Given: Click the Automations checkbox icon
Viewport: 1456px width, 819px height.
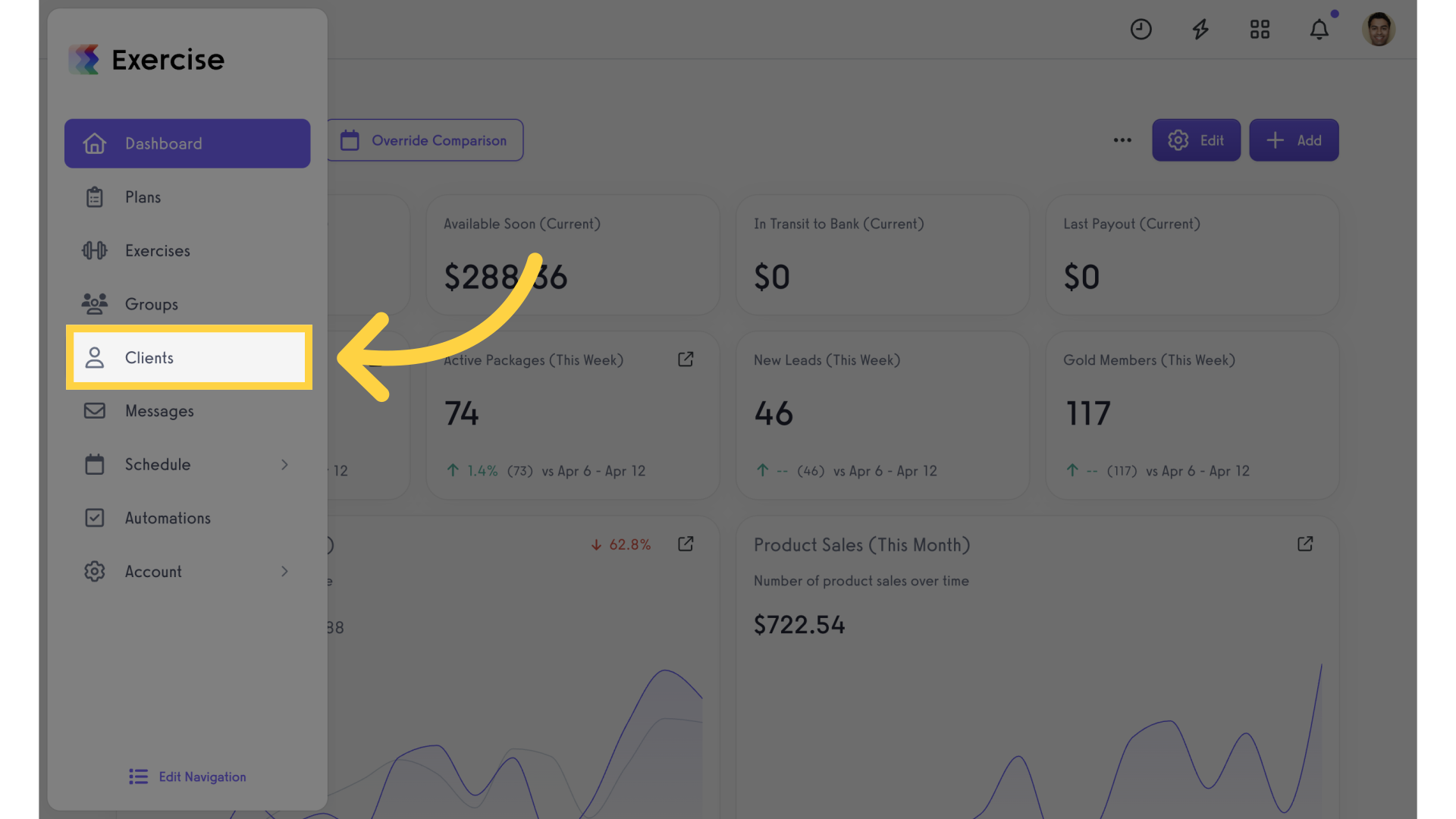Looking at the screenshot, I should [x=95, y=518].
